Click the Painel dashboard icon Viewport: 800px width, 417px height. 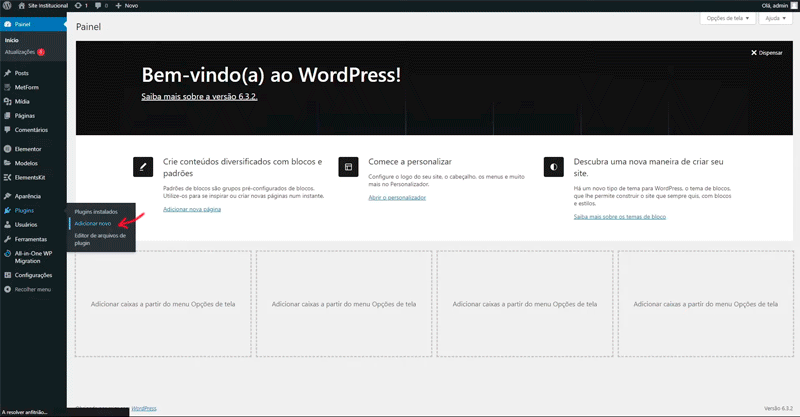tap(8, 24)
